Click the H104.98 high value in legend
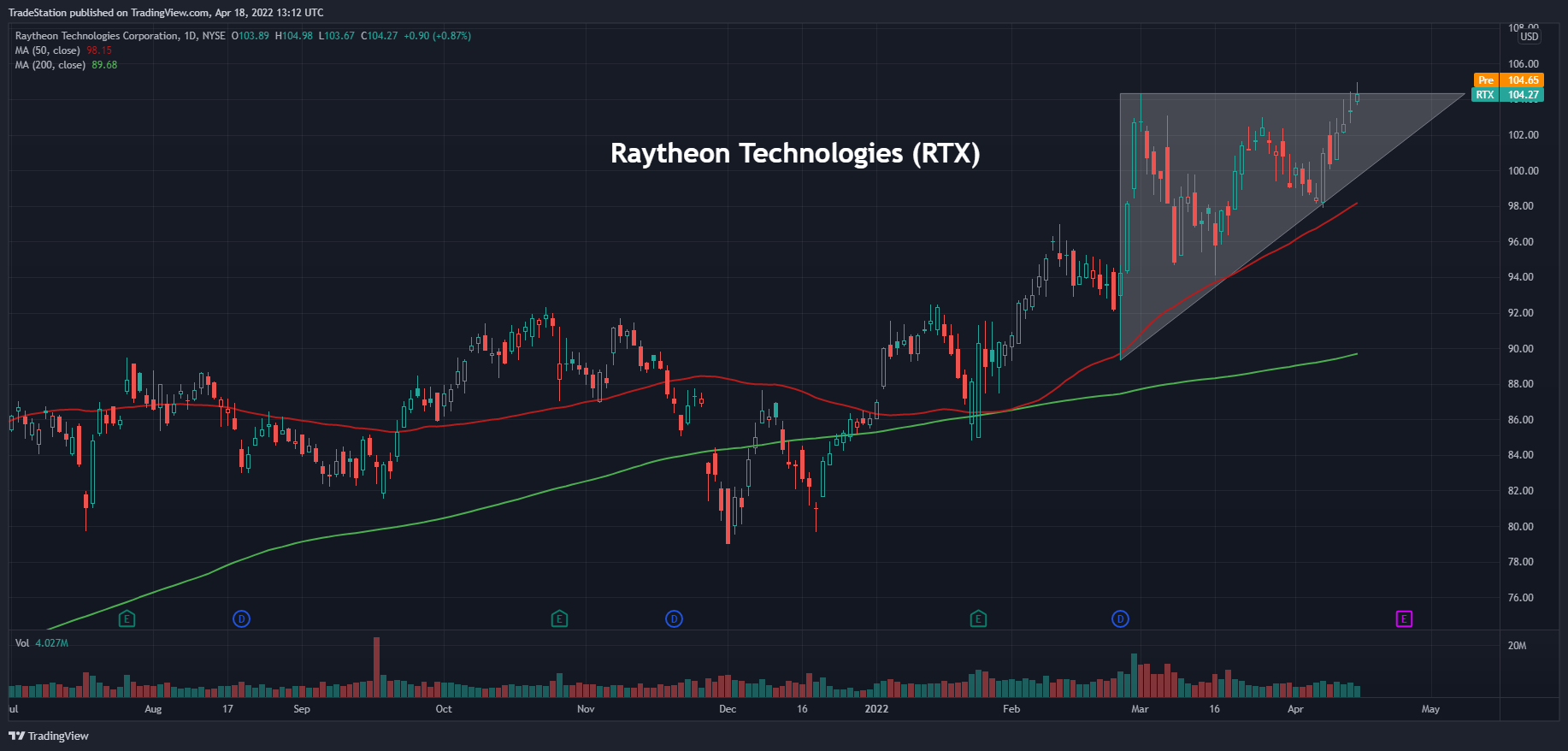Screen dimensions: 1568x751 [293, 36]
